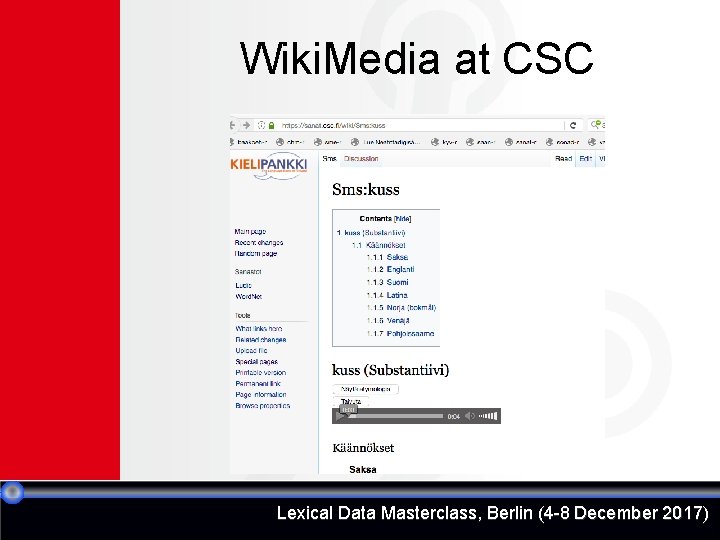
Task: Click the Tools sidebar heading
Action: point(242,315)
